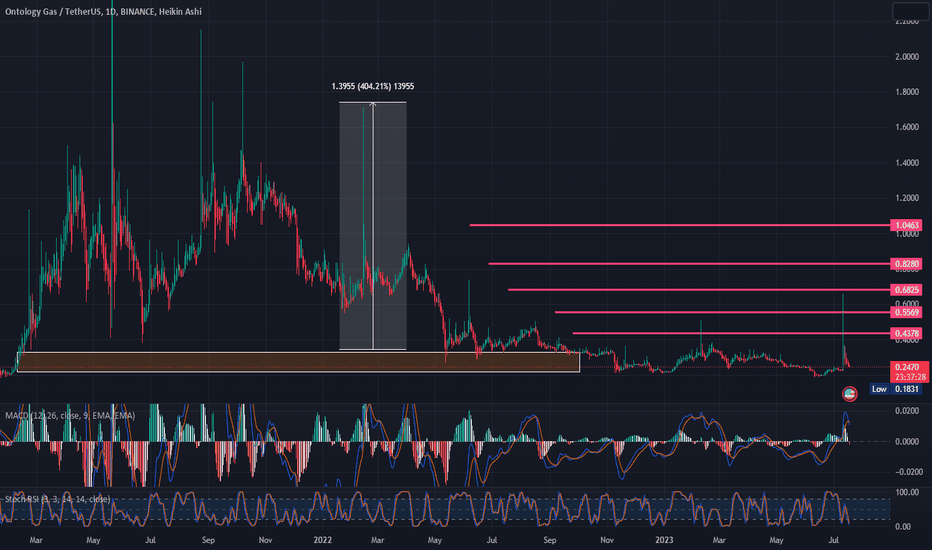
Task: Click the 1.2000 value on price axis
Action: click(x=907, y=198)
